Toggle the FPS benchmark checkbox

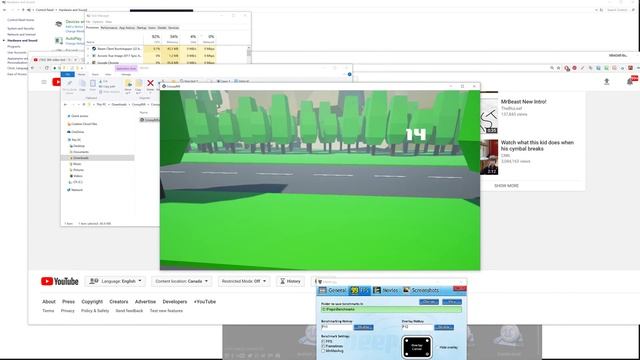(323, 341)
